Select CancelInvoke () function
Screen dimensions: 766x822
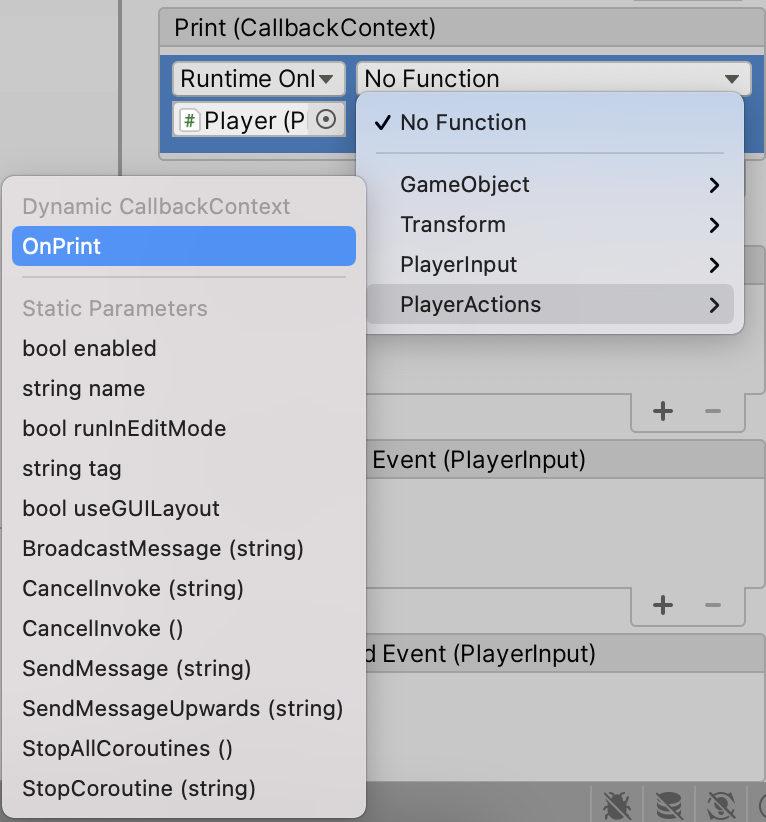pyautogui.click(x=184, y=628)
